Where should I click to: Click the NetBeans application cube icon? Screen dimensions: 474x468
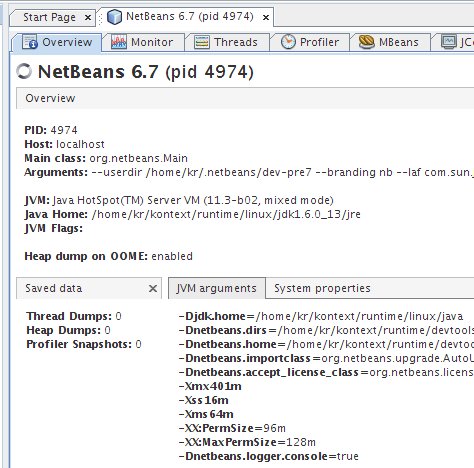pos(114,17)
